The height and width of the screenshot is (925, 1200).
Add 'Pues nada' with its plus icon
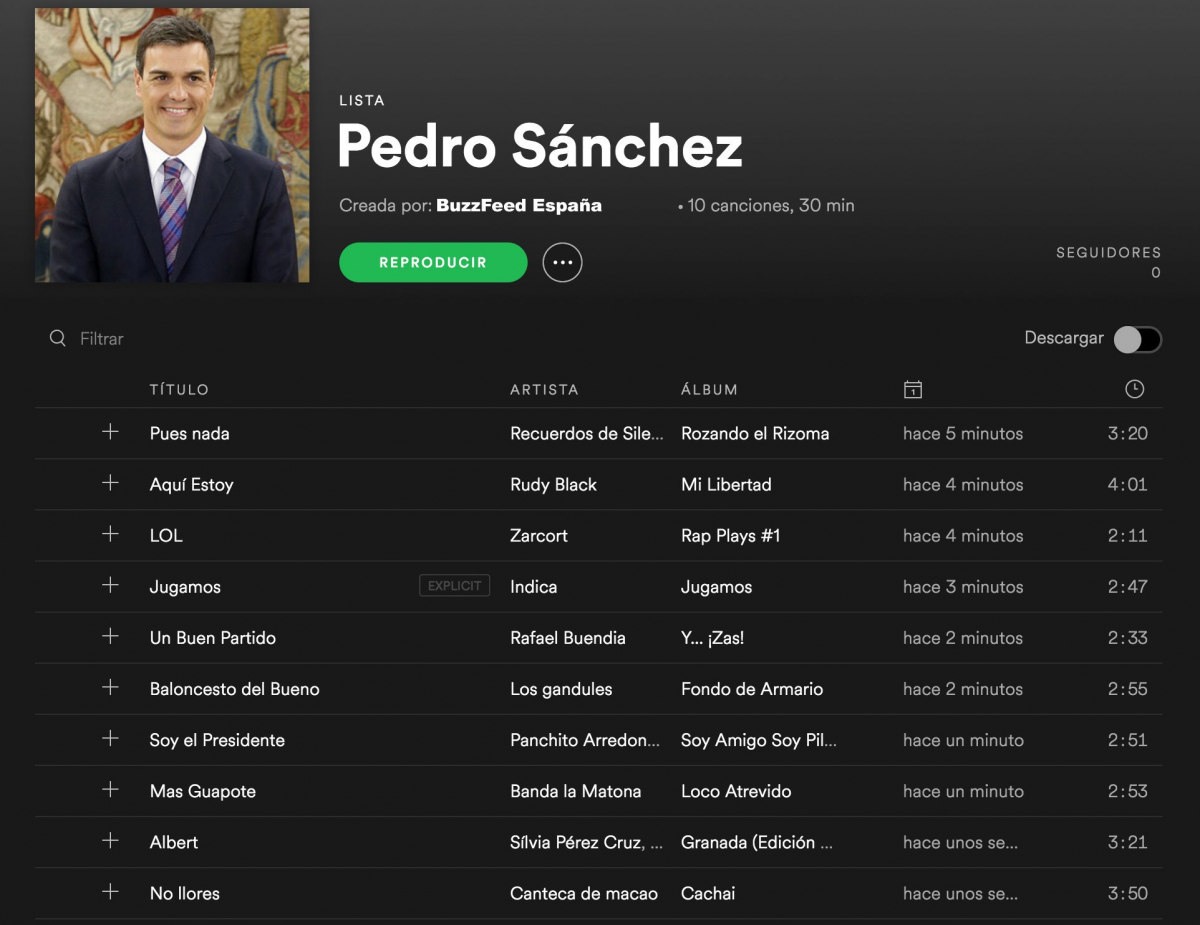click(110, 432)
